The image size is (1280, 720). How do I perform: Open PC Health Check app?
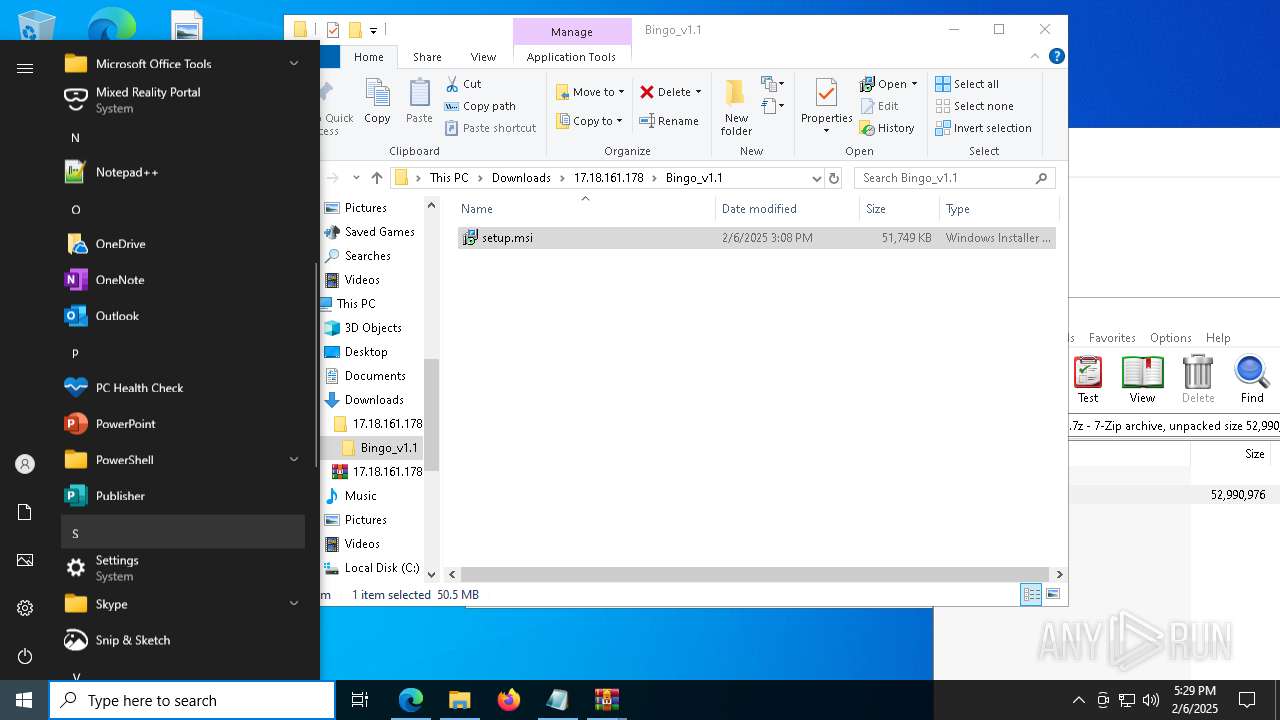pos(183,388)
